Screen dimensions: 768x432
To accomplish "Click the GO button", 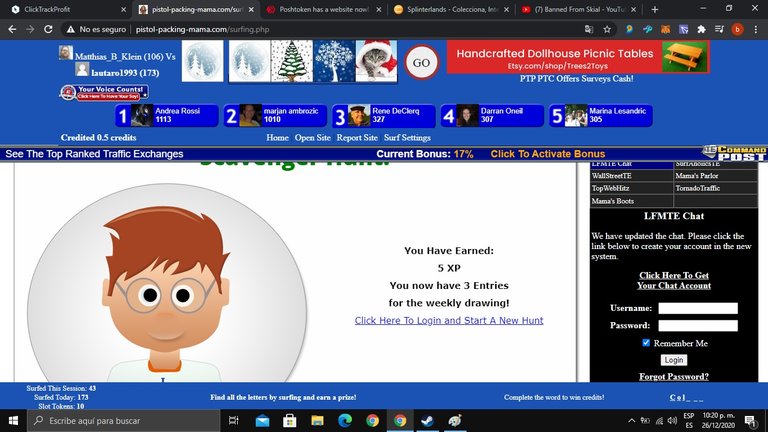I will [421, 63].
